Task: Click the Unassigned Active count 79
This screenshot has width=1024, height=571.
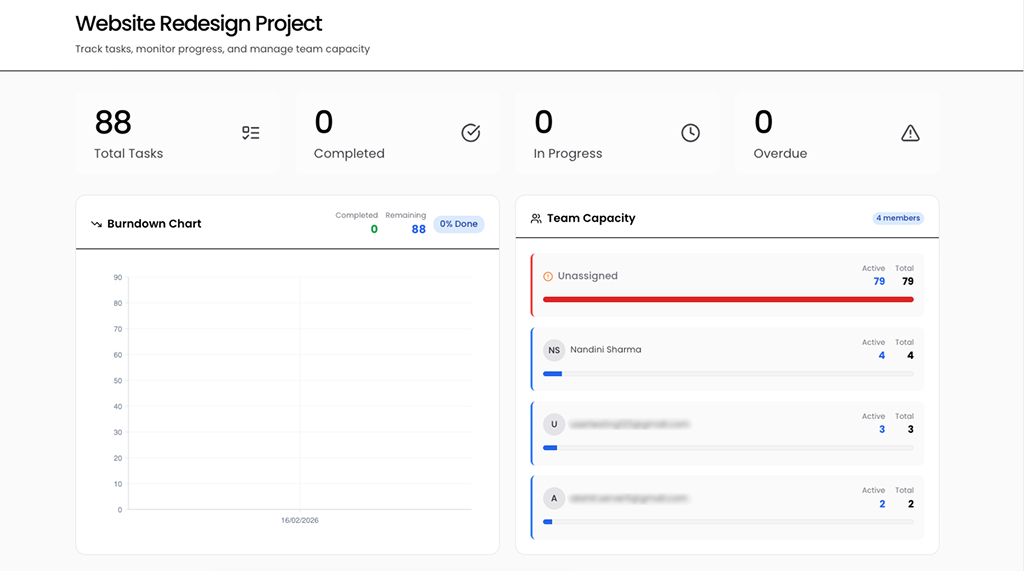Action: pyautogui.click(x=879, y=282)
